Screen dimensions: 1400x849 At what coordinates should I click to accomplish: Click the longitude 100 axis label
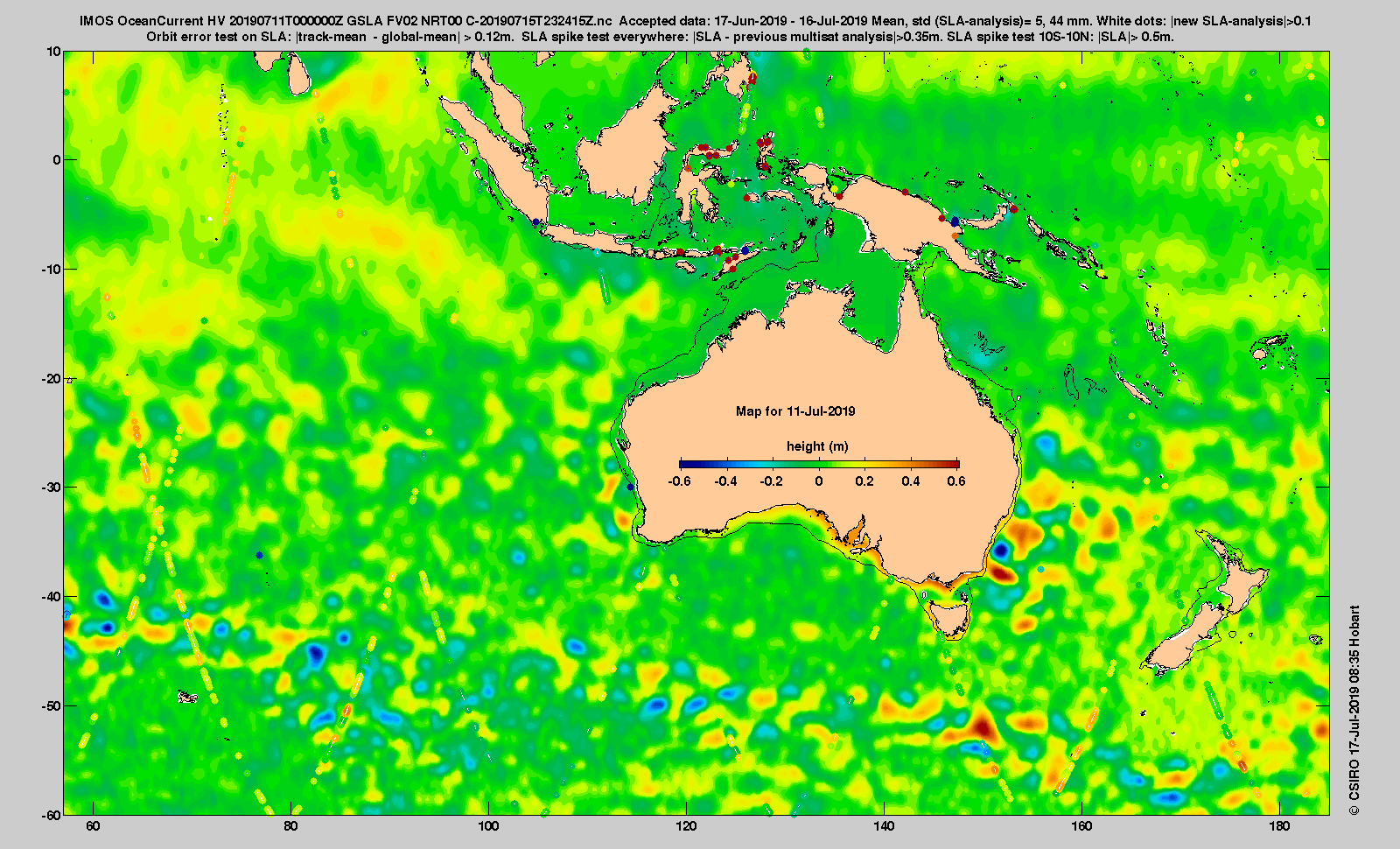[488, 826]
